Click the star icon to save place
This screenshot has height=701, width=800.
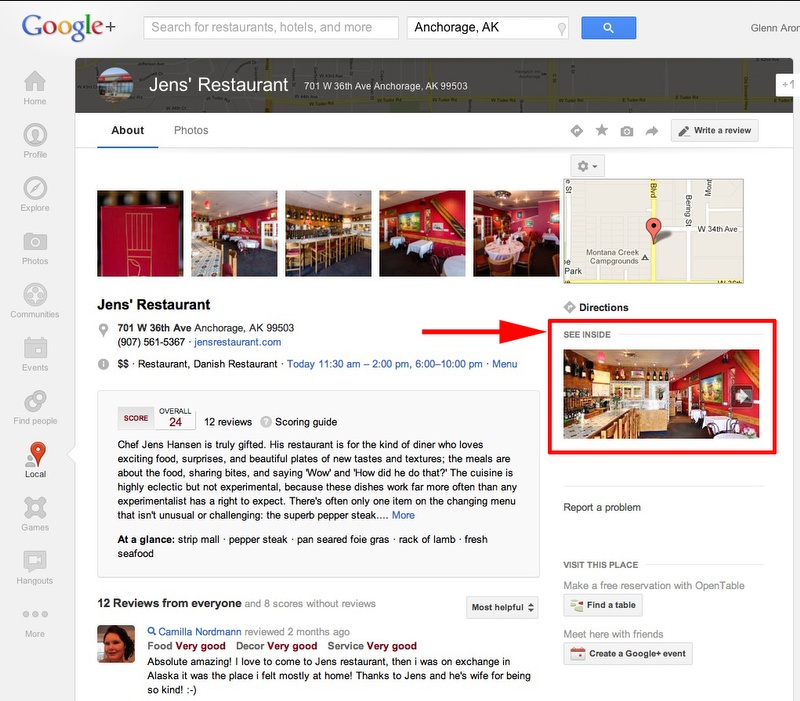point(602,131)
